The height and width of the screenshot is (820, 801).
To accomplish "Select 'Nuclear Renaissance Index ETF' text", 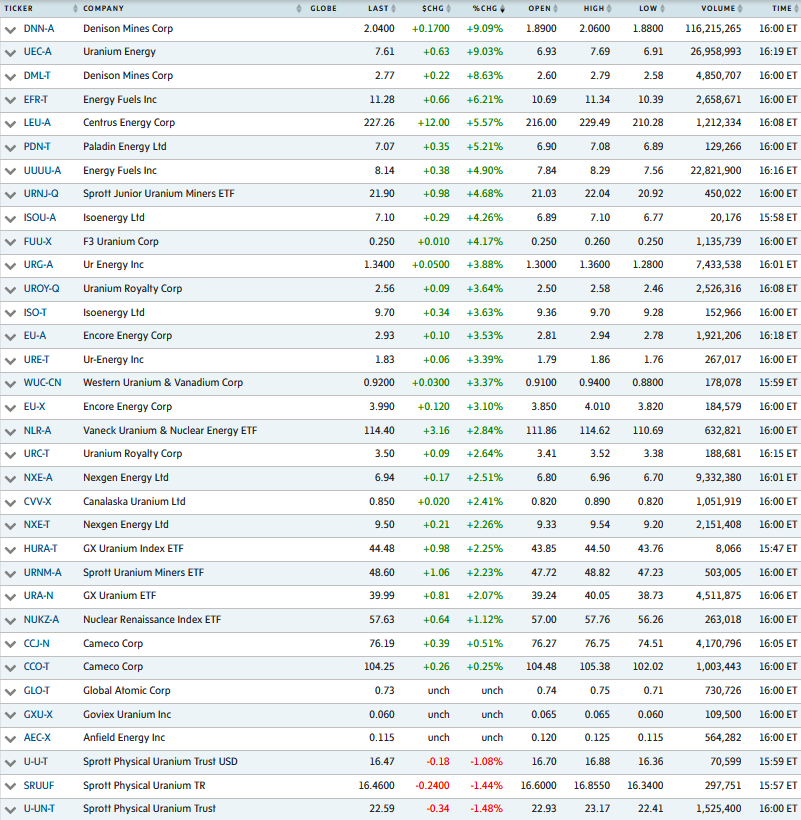I will pos(152,620).
